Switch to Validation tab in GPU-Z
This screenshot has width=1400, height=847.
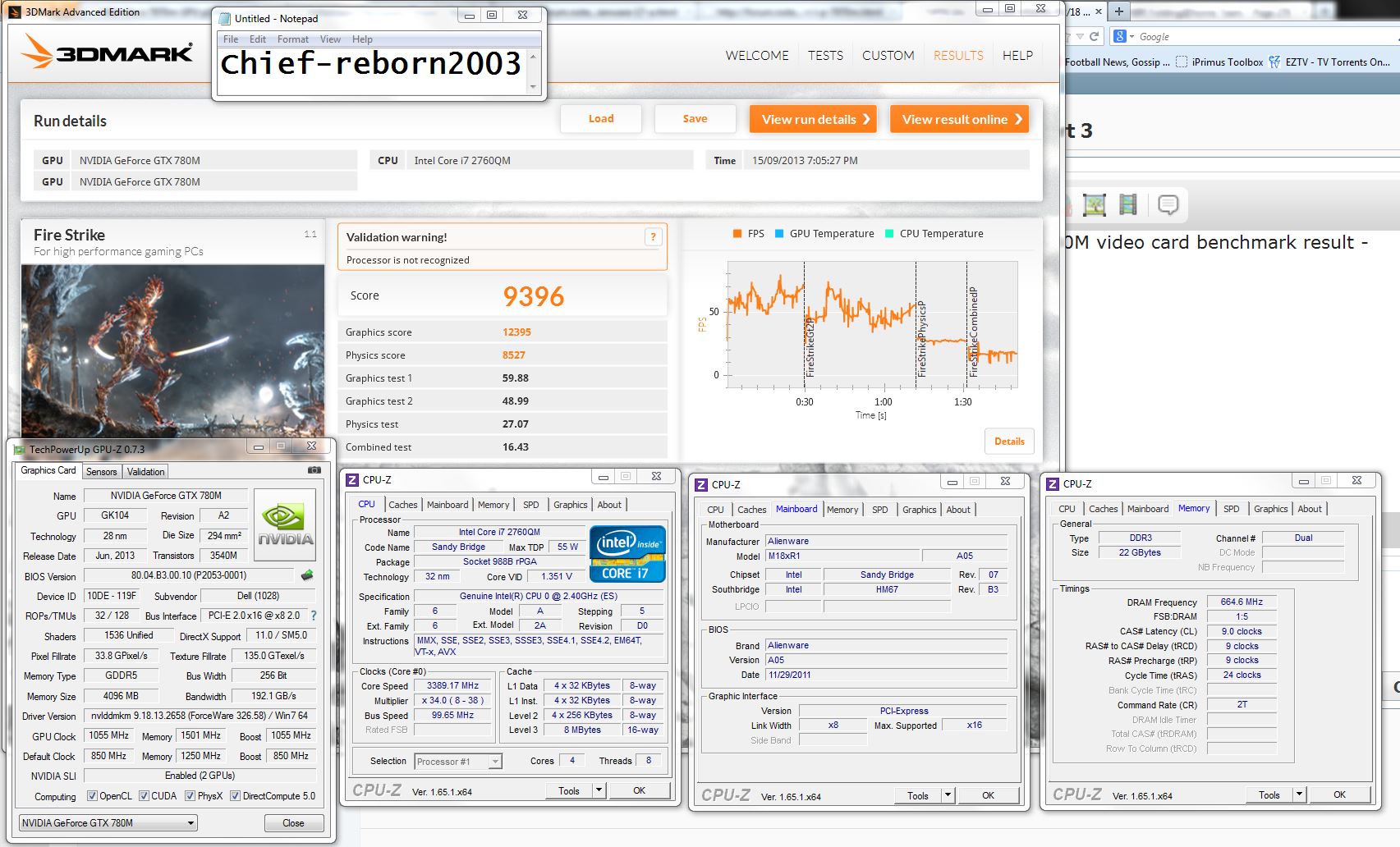145,471
